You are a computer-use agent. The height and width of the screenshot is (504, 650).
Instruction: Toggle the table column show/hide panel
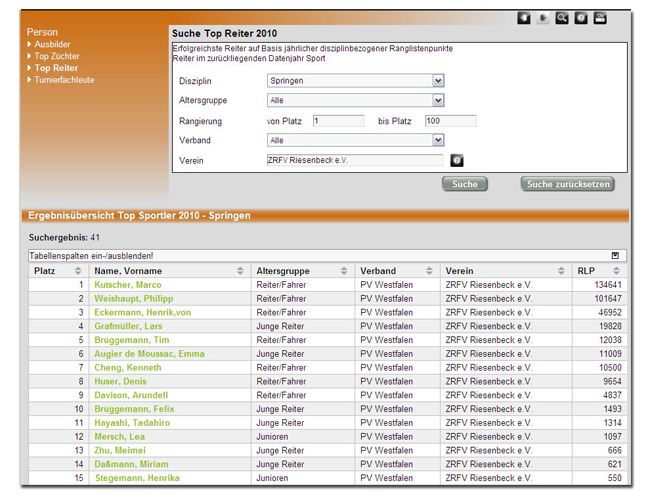point(615,256)
